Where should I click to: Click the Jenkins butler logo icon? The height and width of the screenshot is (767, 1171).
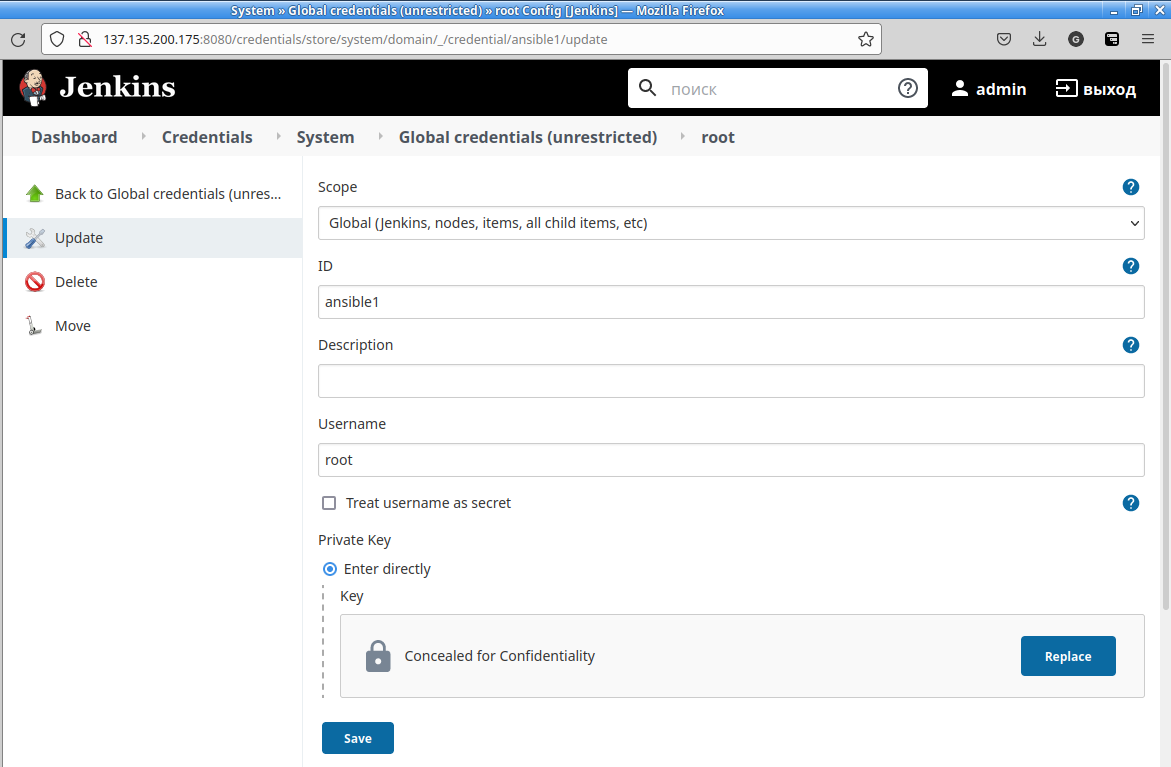point(33,87)
